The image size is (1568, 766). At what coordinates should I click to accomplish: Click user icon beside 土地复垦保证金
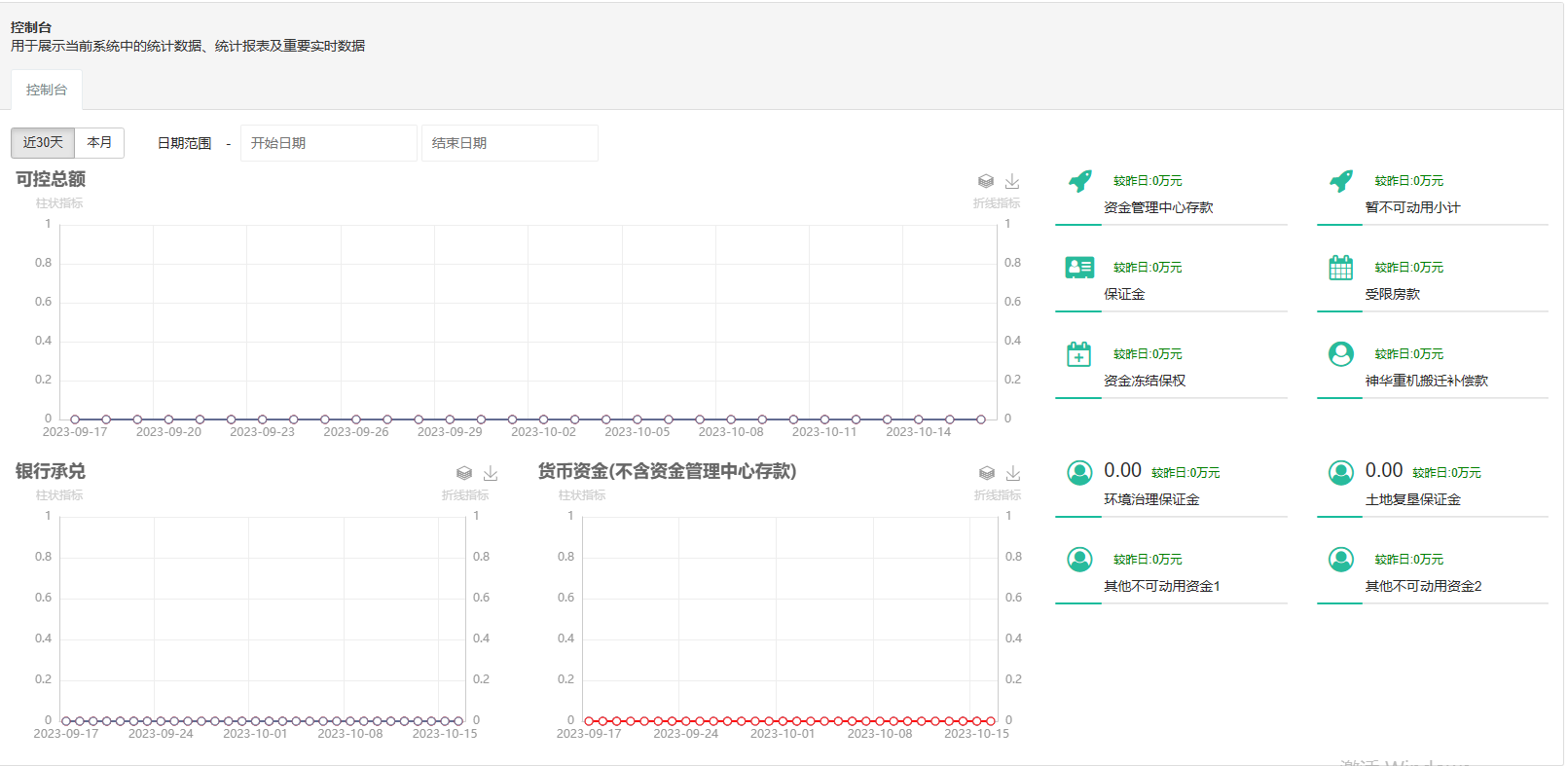[1341, 473]
